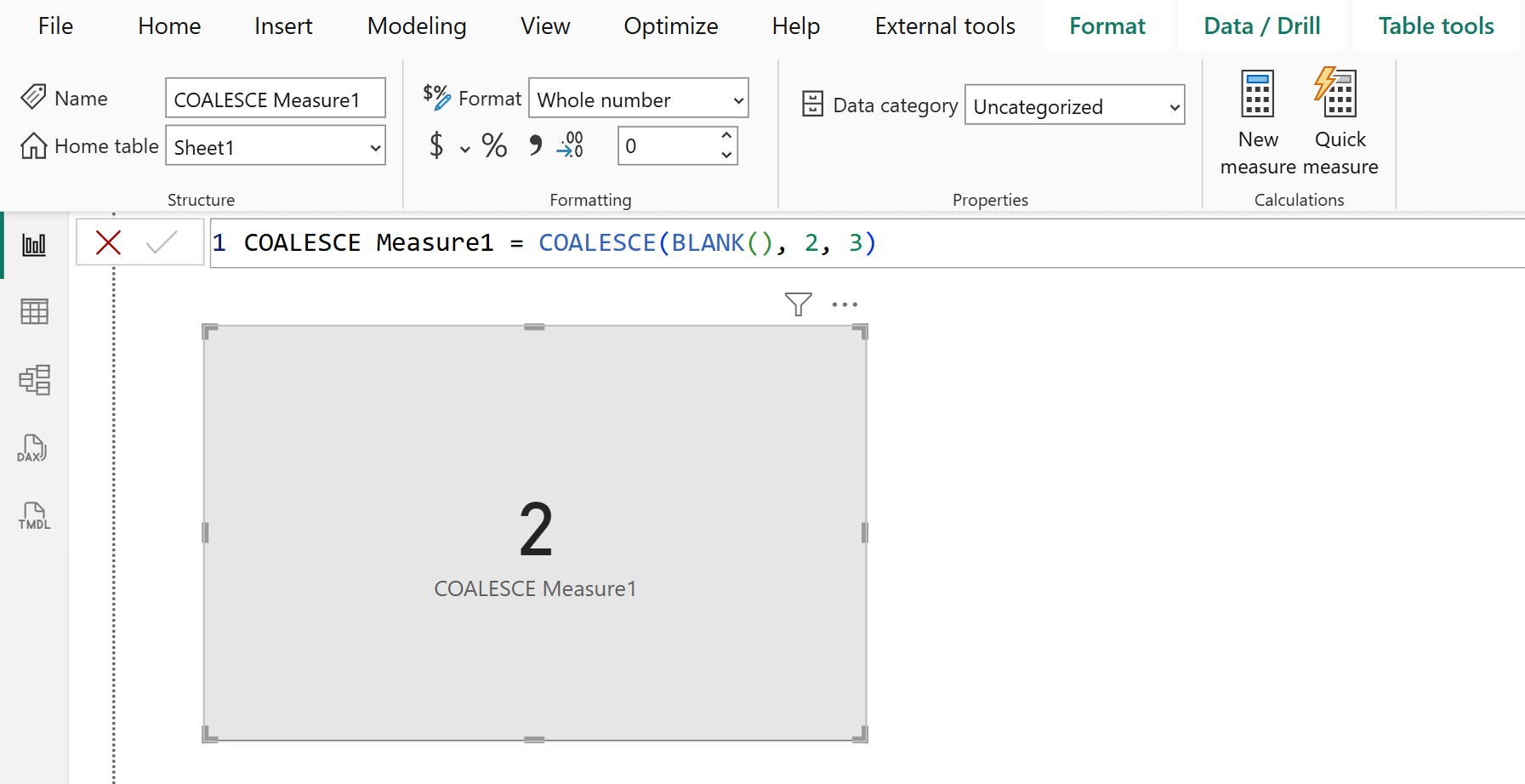Open Model view from sidebar

click(34, 379)
